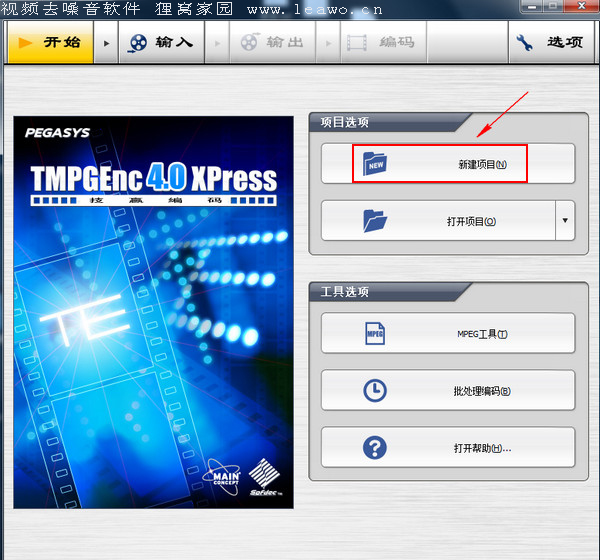Open the 选项 (Options) menu
This screenshot has height=560, width=600.
(551, 42)
